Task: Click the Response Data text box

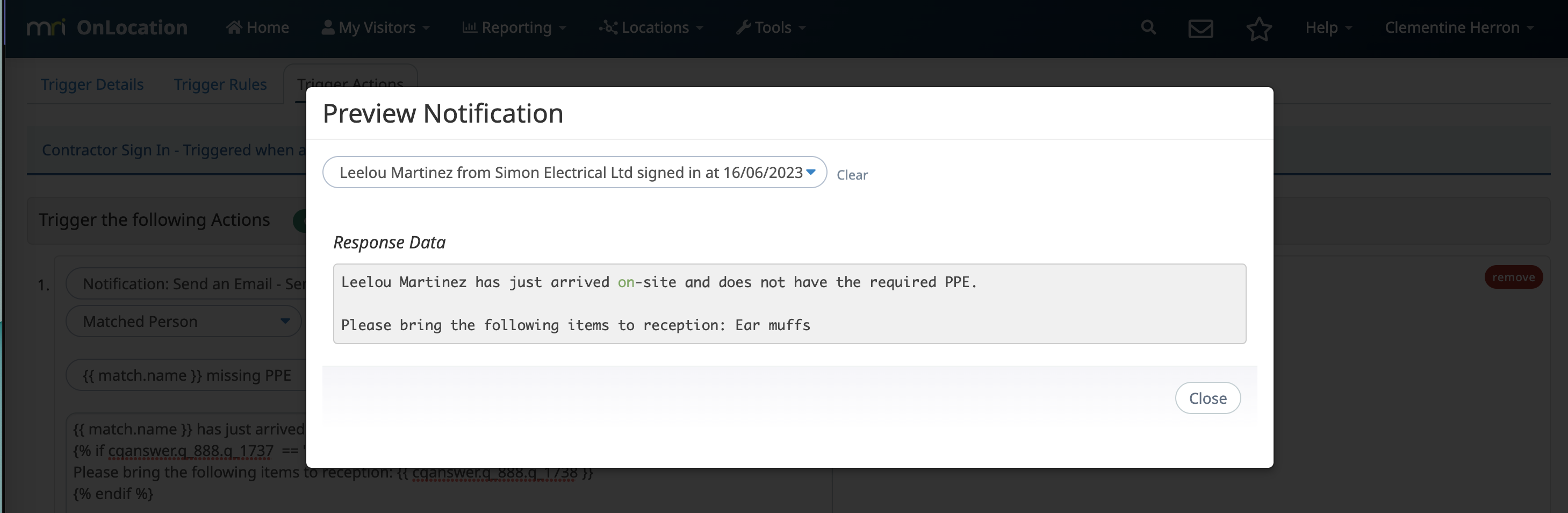Action: [x=789, y=303]
